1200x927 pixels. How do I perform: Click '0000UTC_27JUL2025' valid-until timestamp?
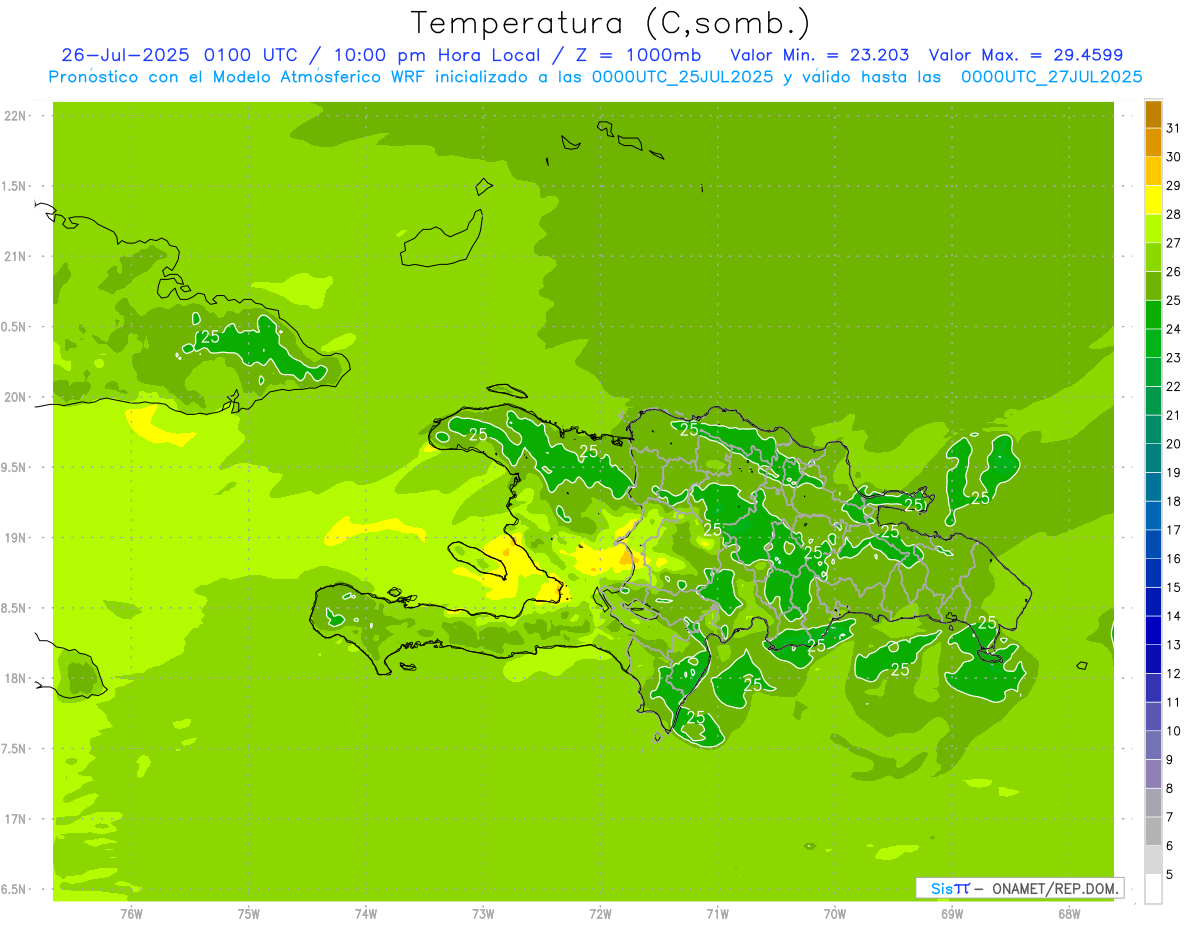(x=1052, y=77)
